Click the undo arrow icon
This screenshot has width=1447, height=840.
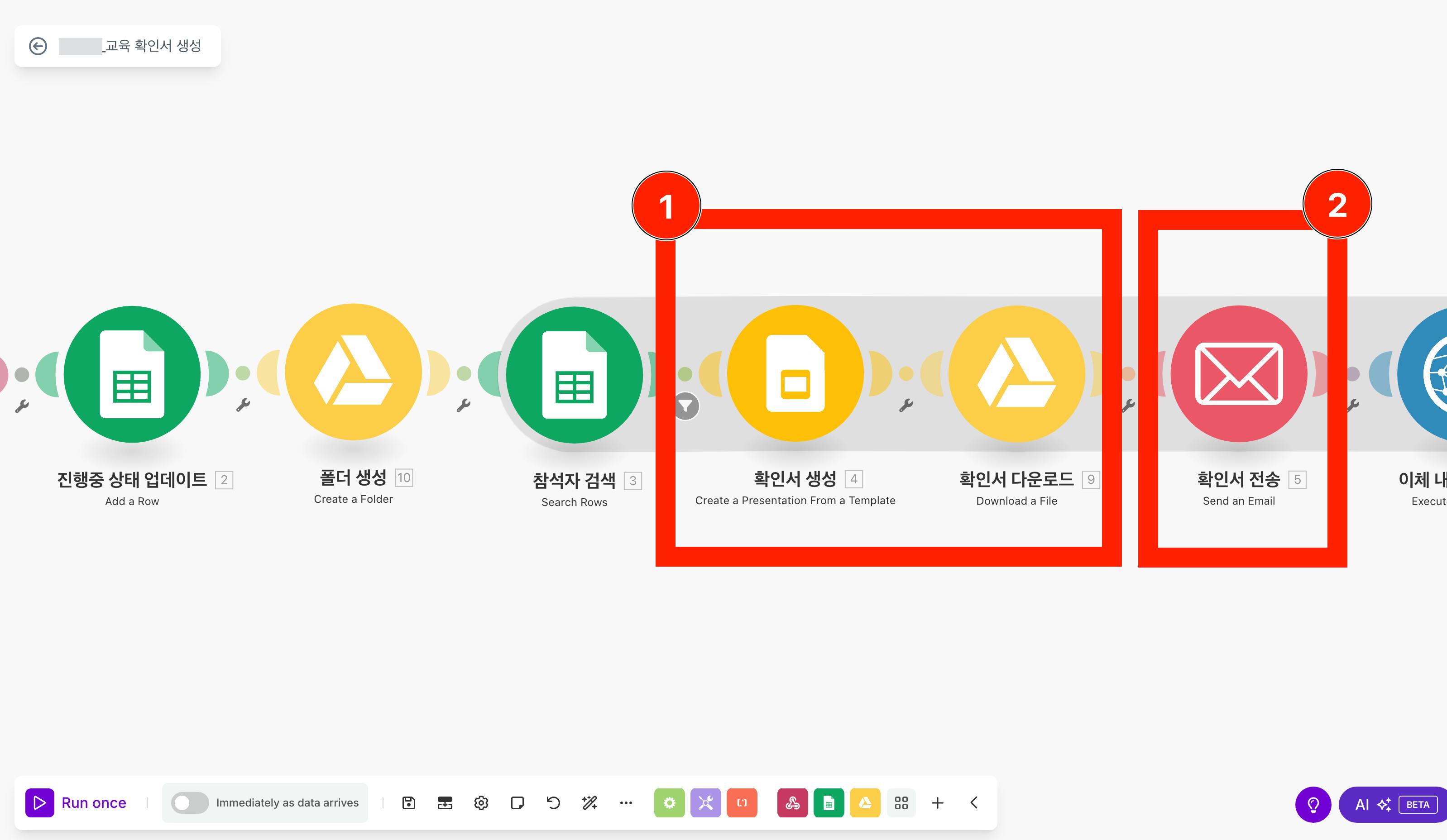[554, 803]
